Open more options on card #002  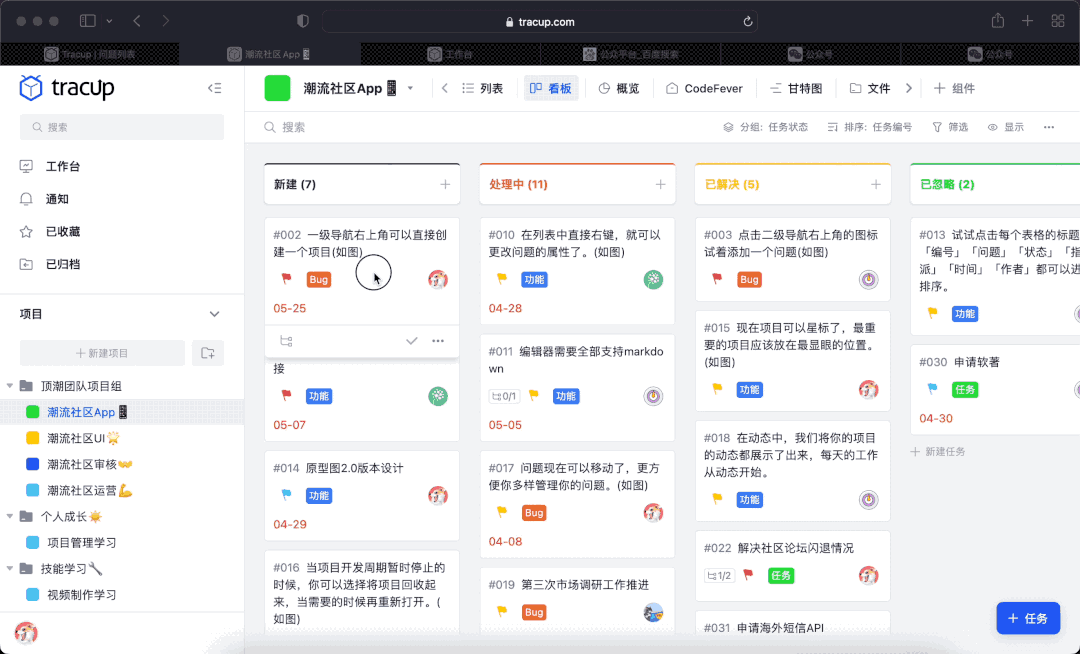click(438, 341)
